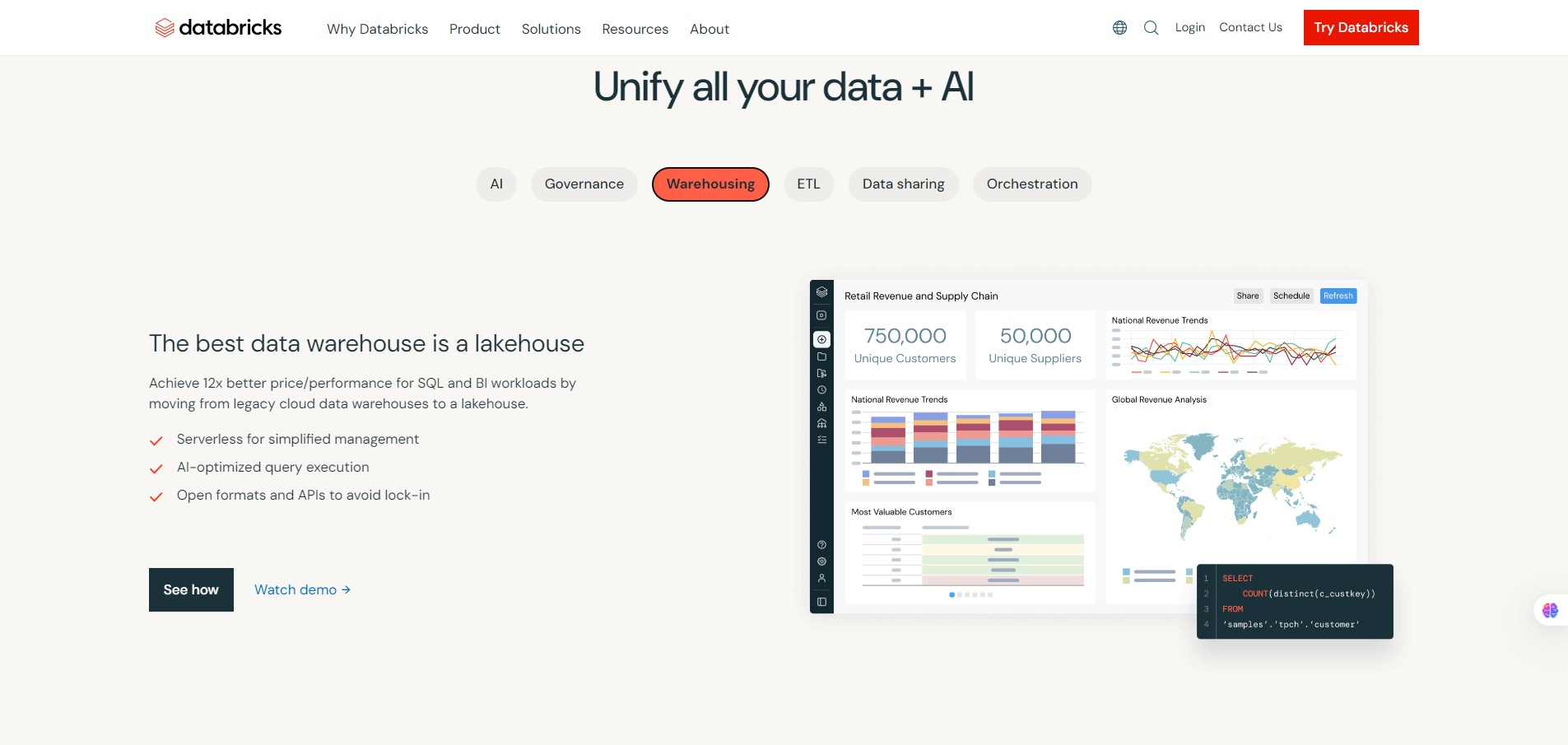Click the See how button
This screenshot has width=1568, height=745.
(191, 589)
